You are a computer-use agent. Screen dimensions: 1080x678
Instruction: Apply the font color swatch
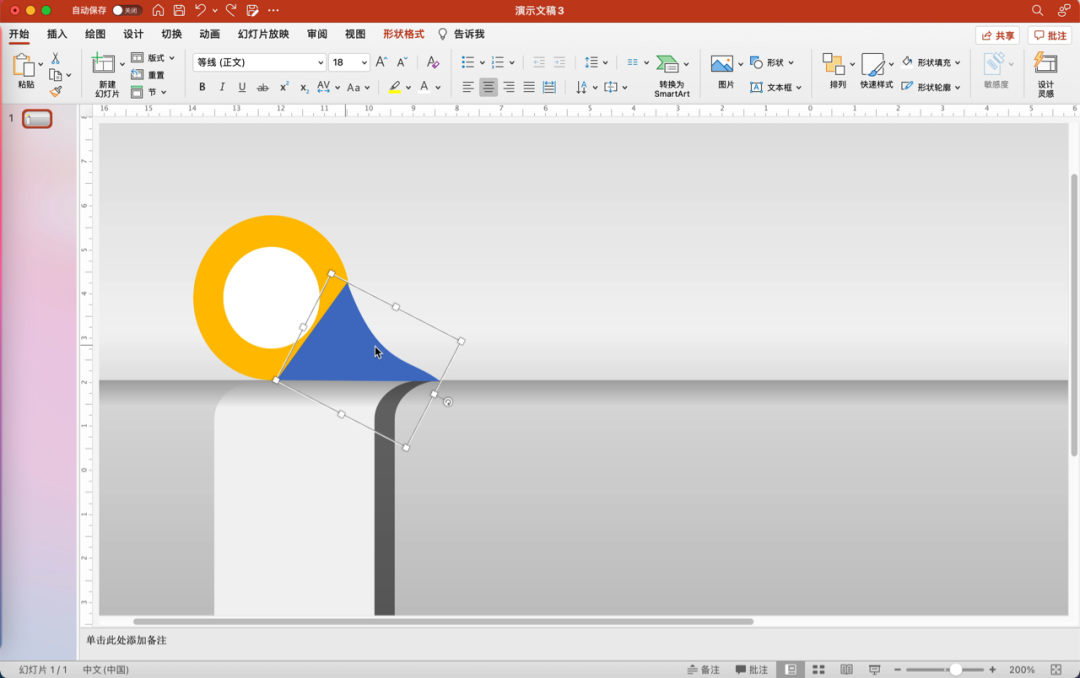click(424, 88)
